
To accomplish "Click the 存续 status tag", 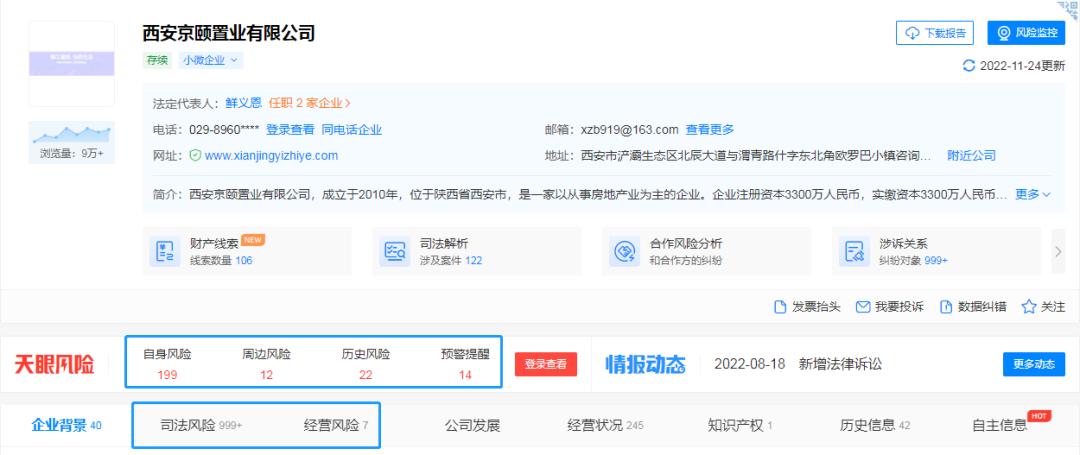I will (x=157, y=60).
